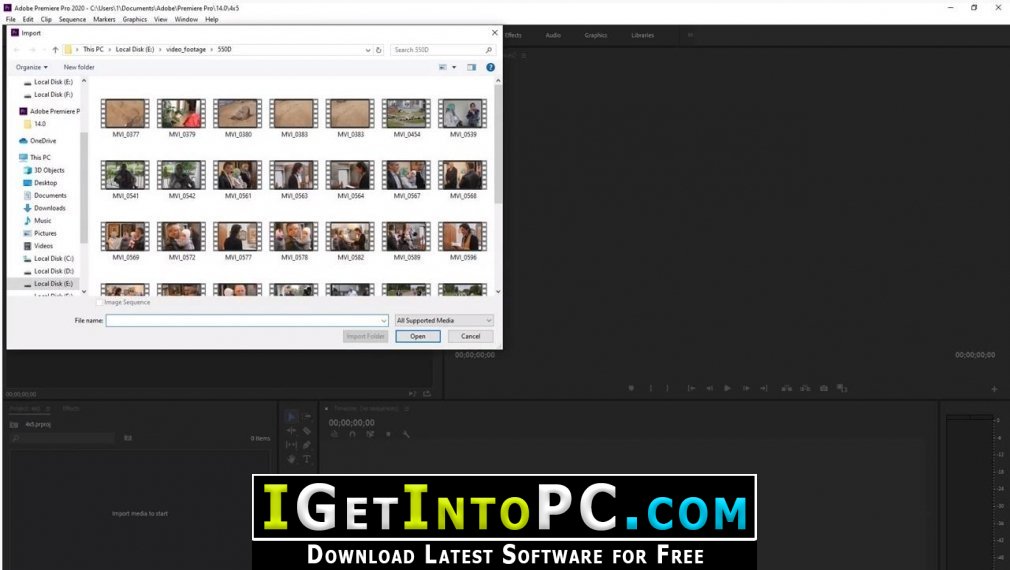Click the Export Frame camera icon
This screenshot has height=570, width=1010.
(824, 388)
